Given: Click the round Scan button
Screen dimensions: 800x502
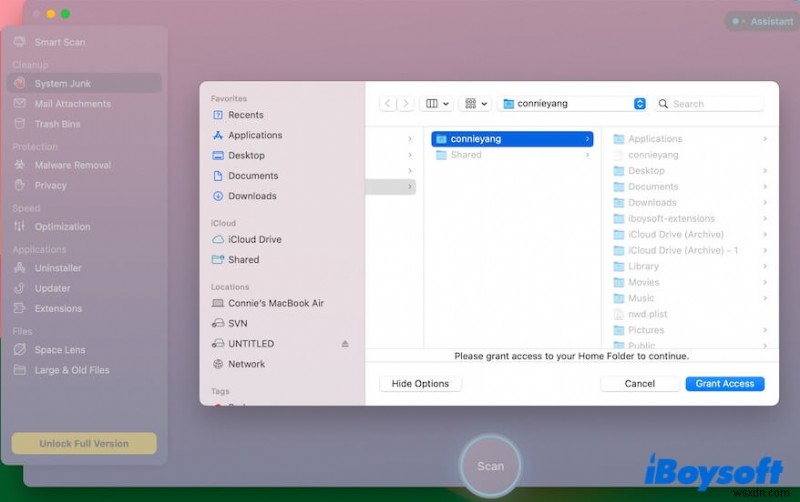Looking at the screenshot, I should click(490, 466).
